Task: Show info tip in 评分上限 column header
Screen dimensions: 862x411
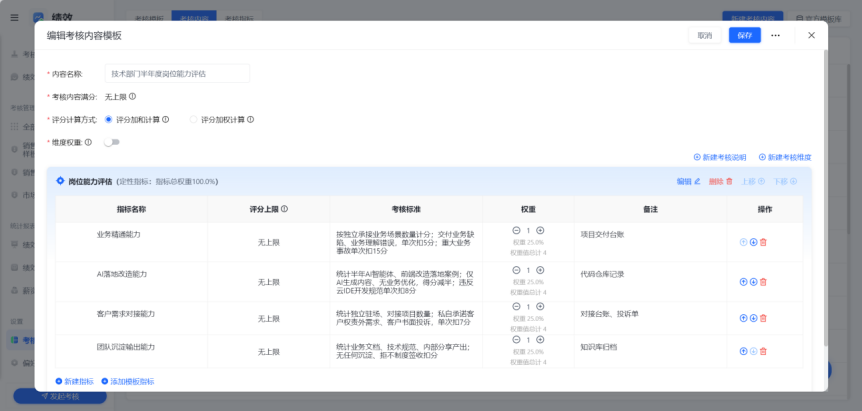Action: tap(285, 209)
